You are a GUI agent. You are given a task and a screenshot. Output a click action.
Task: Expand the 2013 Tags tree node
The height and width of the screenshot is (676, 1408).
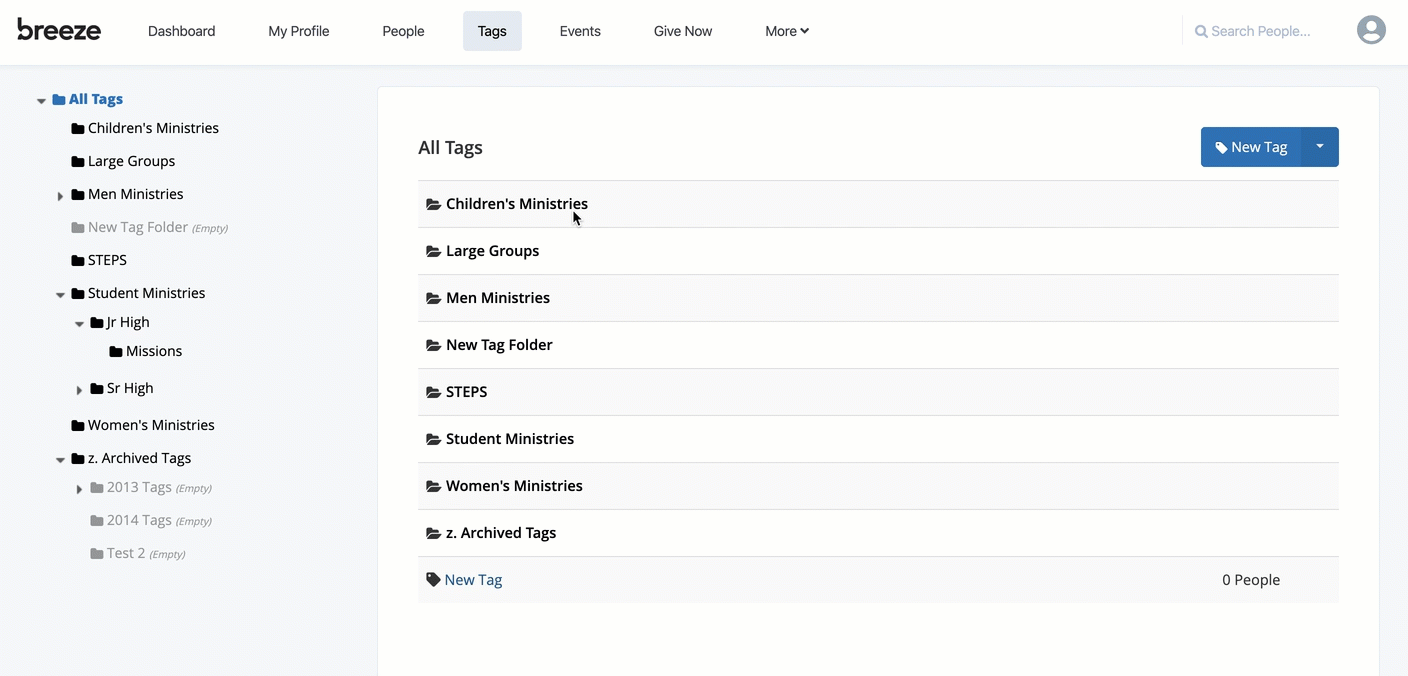[x=79, y=489]
